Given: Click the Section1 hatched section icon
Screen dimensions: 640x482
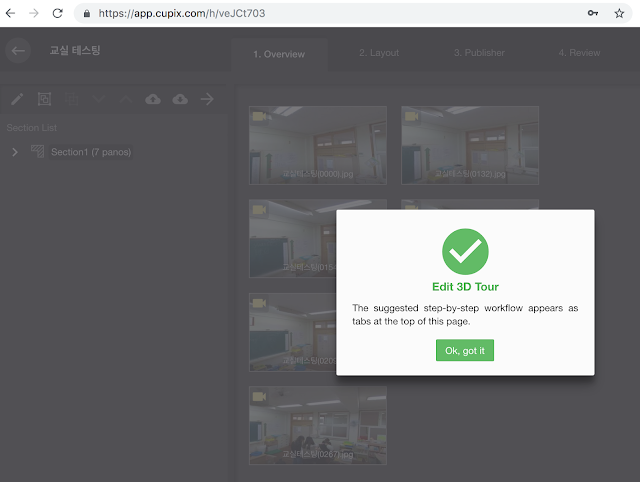Looking at the screenshot, I should pos(38,151).
